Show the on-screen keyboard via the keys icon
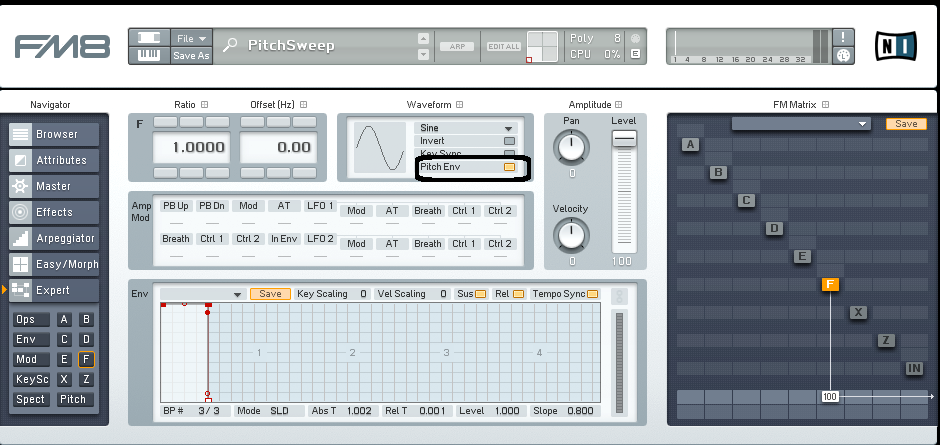 (x=149, y=55)
